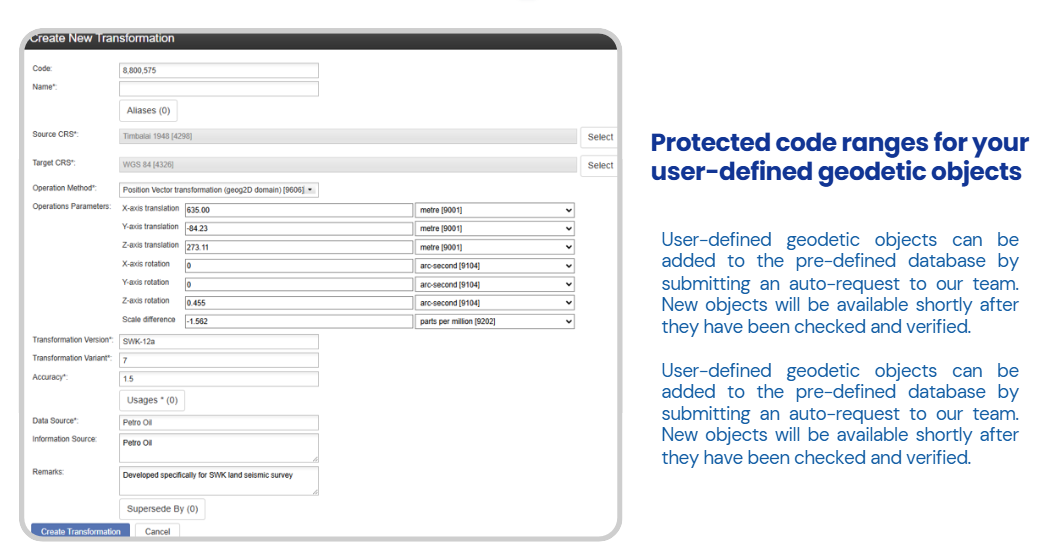1052x547 pixels.
Task: Open the Scale difference unit dropdown
Action: [495, 321]
